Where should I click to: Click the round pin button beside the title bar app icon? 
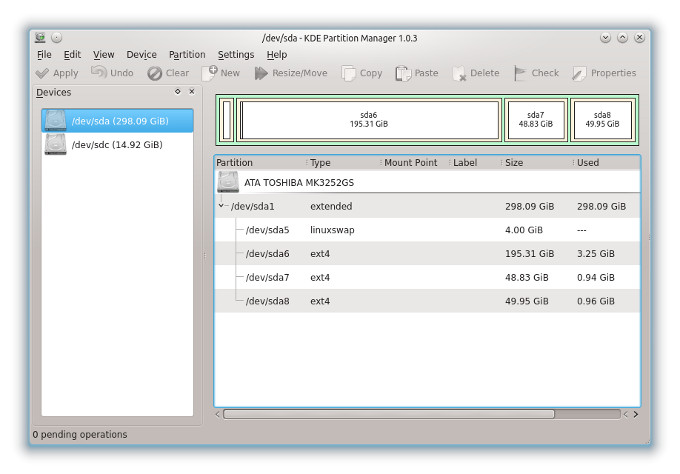tap(57, 38)
